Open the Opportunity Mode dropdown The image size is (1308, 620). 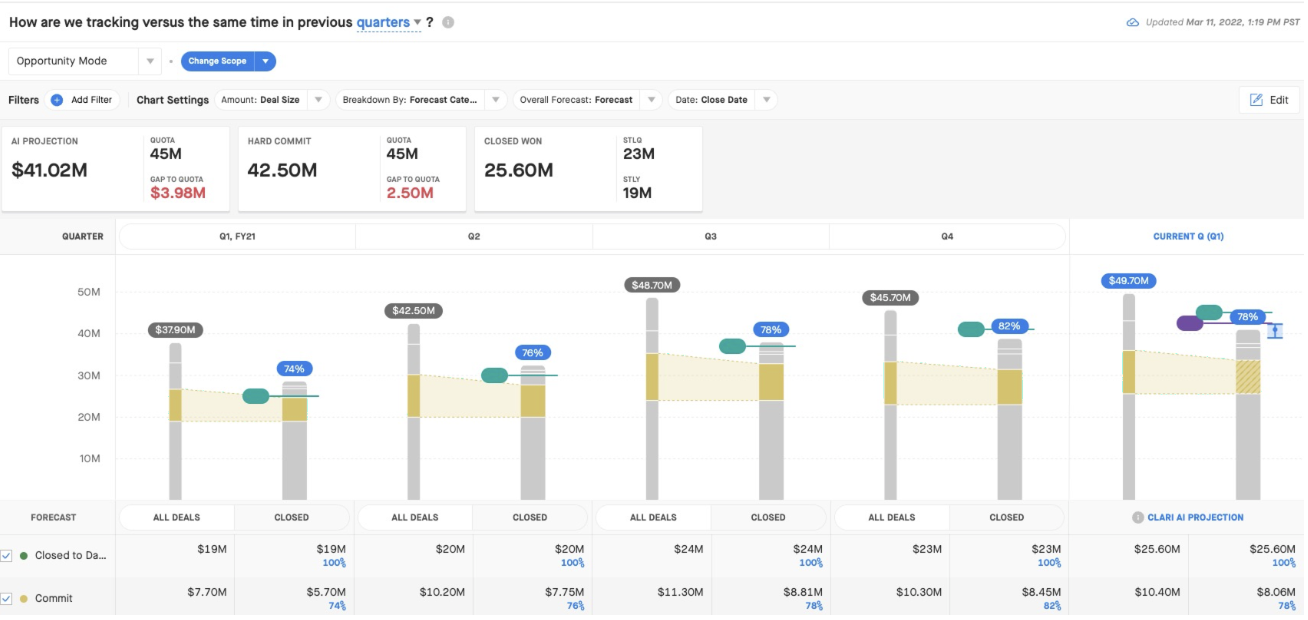pos(85,61)
